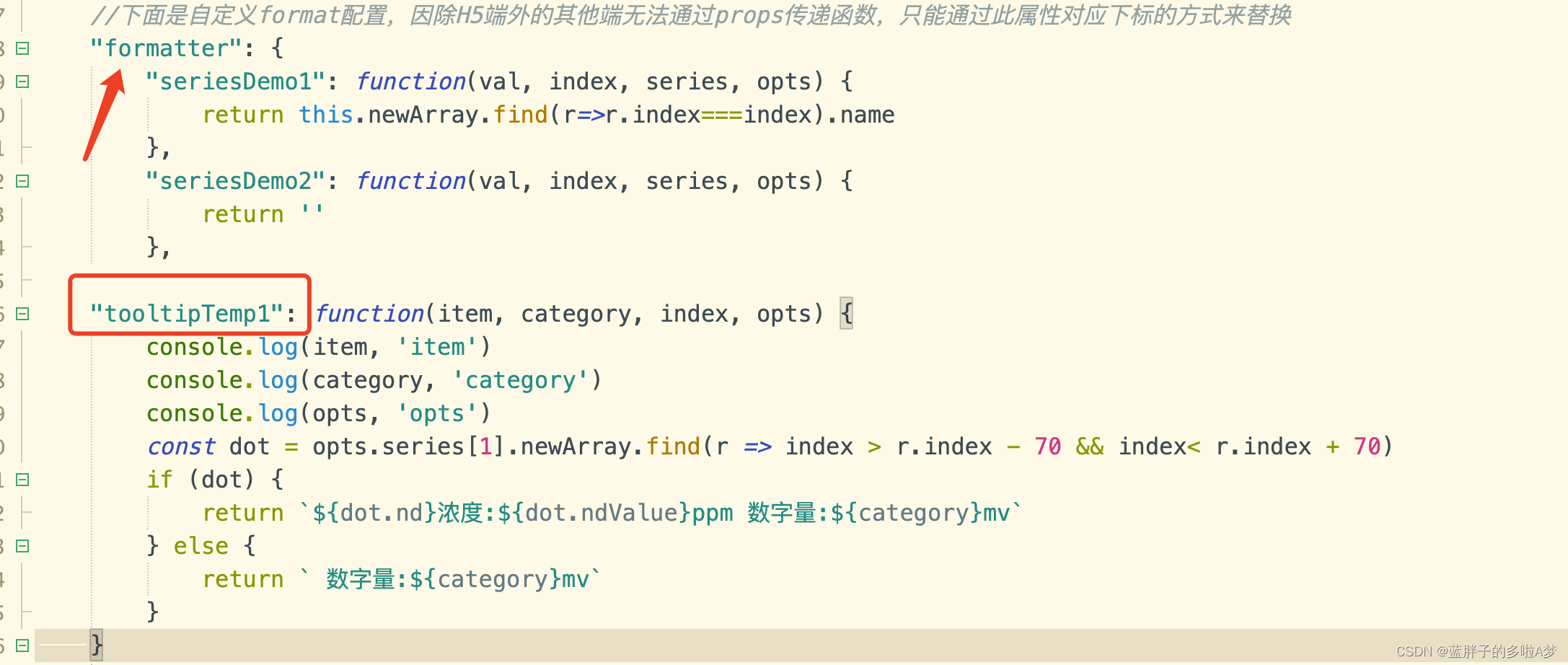Image resolution: width=1568 pixels, height=665 pixels.
Task: Select the highlighted opening brace after tooltipTemp1
Action: pos(845,313)
